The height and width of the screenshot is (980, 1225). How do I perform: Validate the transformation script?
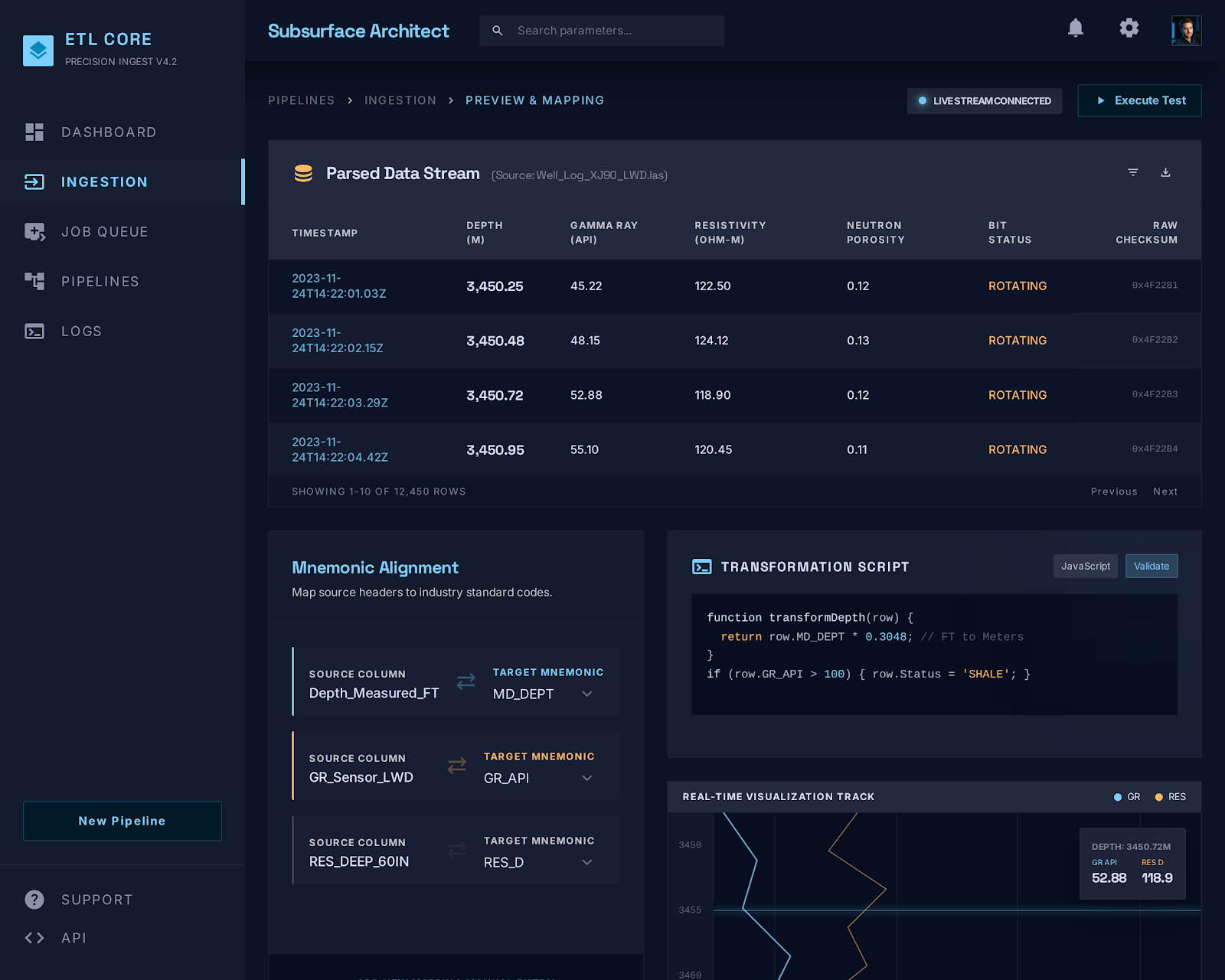coord(1151,566)
